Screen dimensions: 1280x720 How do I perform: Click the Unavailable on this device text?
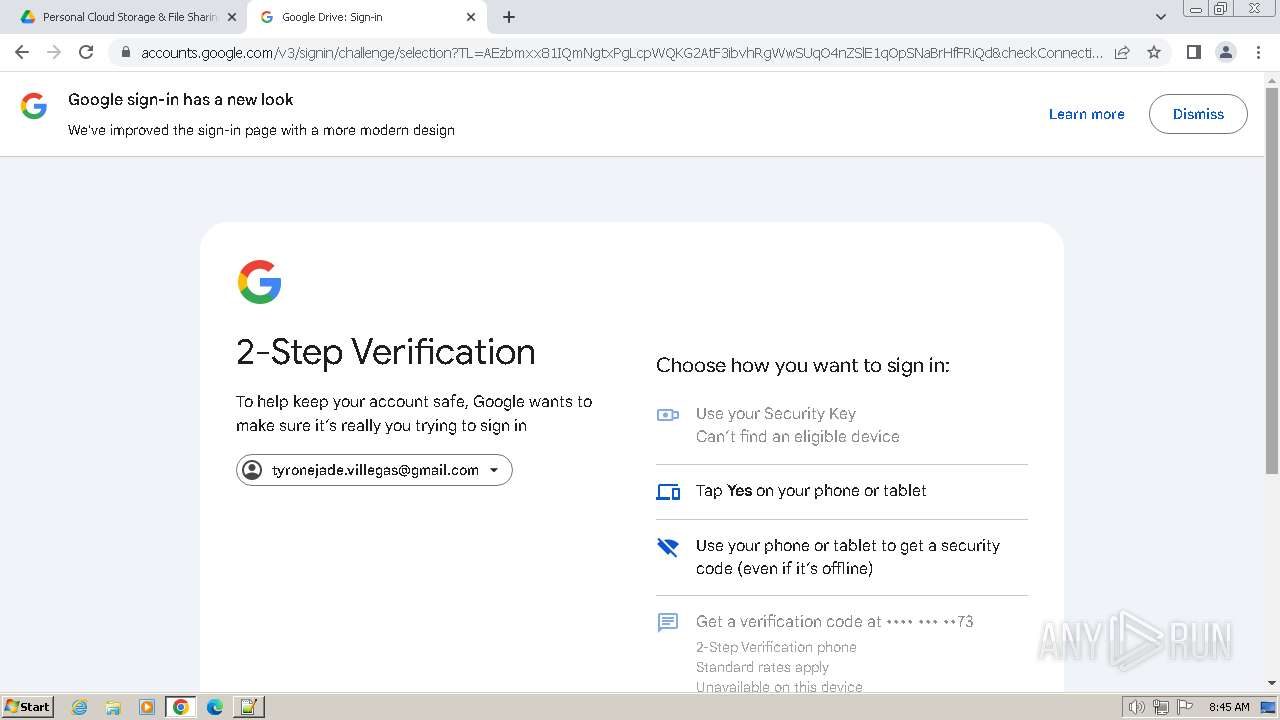(x=779, y=686)
